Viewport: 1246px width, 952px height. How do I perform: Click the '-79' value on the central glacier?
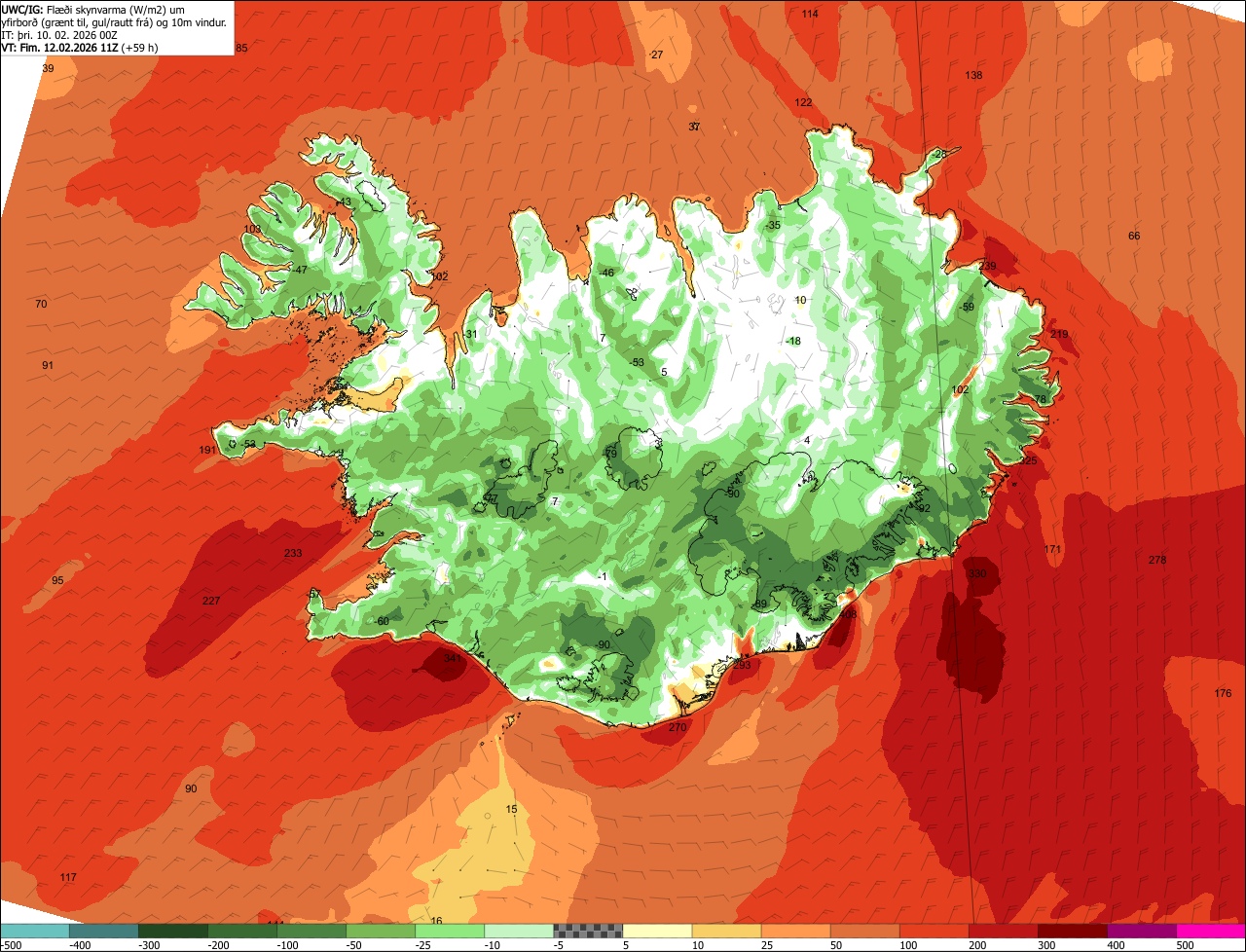click(609, 454)
